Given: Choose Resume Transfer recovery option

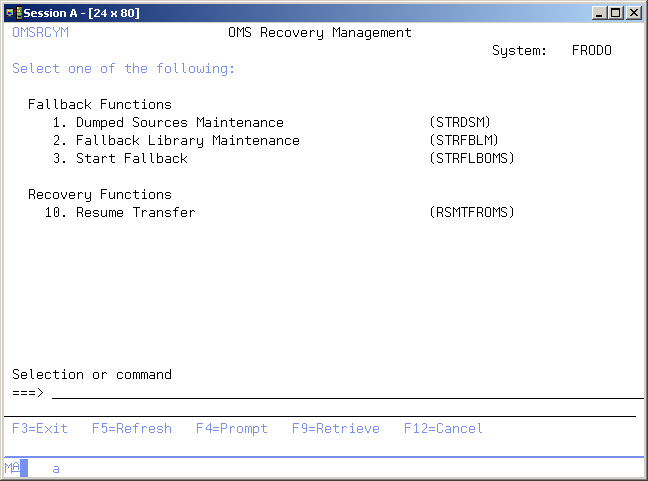Looking at the screenshot, I should pyautogui.click(x=135, y=212).
